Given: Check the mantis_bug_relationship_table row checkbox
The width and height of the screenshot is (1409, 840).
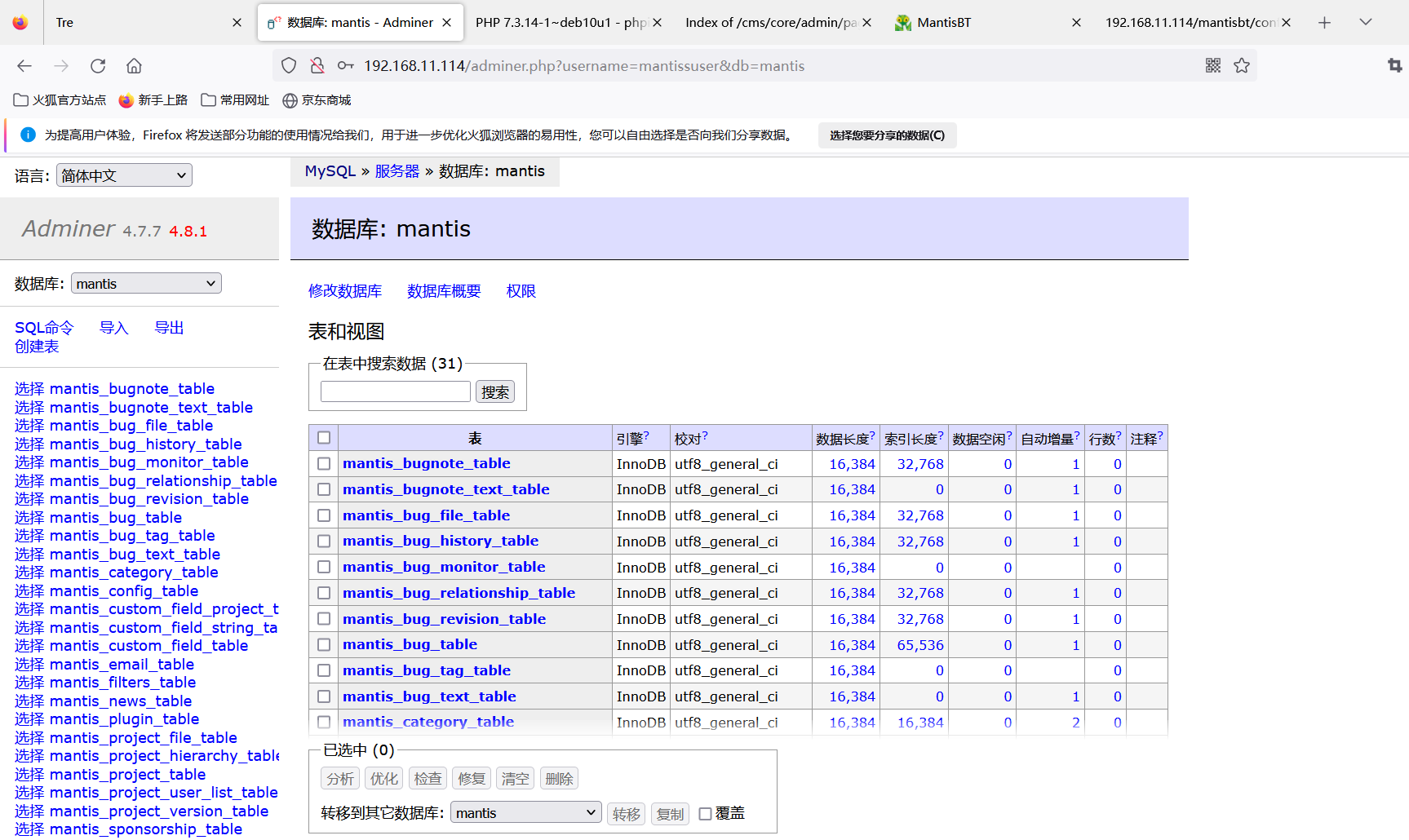Looking at the screenshot, I should click(324, 593).
